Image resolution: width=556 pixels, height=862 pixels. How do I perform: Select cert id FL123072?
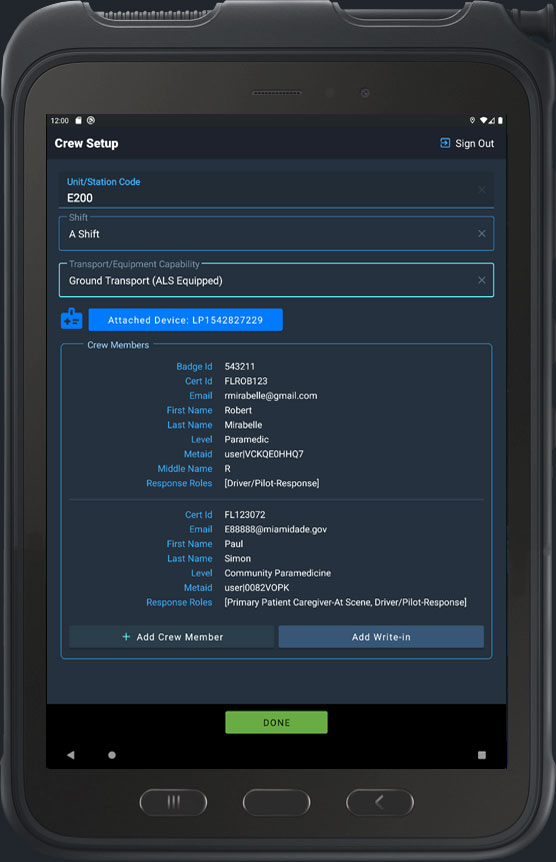coord(245,515)
